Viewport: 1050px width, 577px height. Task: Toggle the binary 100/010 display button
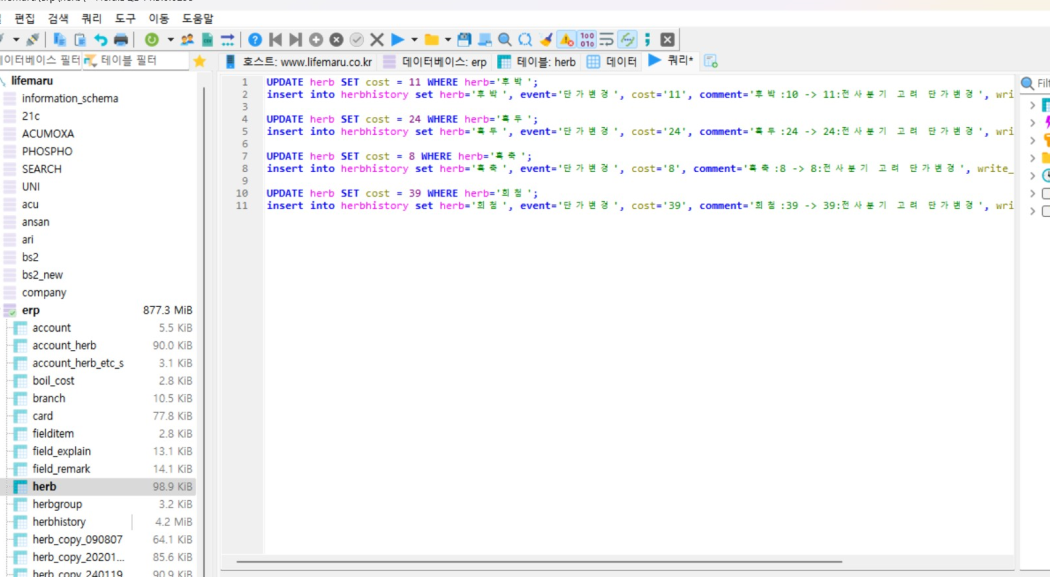tap(587, 39)
